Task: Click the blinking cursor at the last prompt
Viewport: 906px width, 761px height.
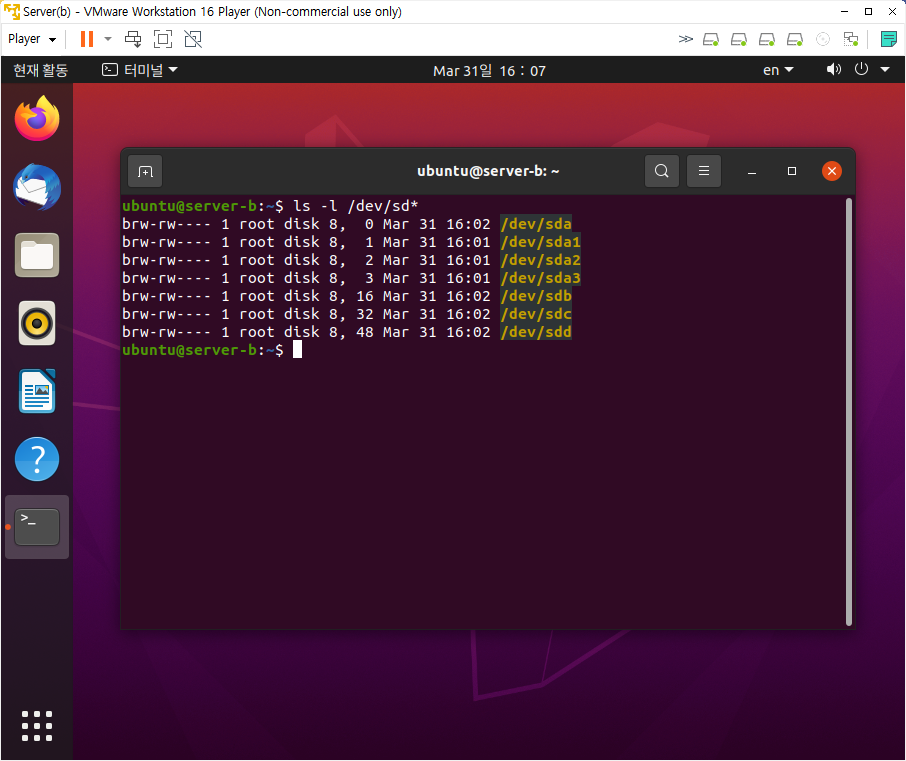Action: [x=297, y=350]
